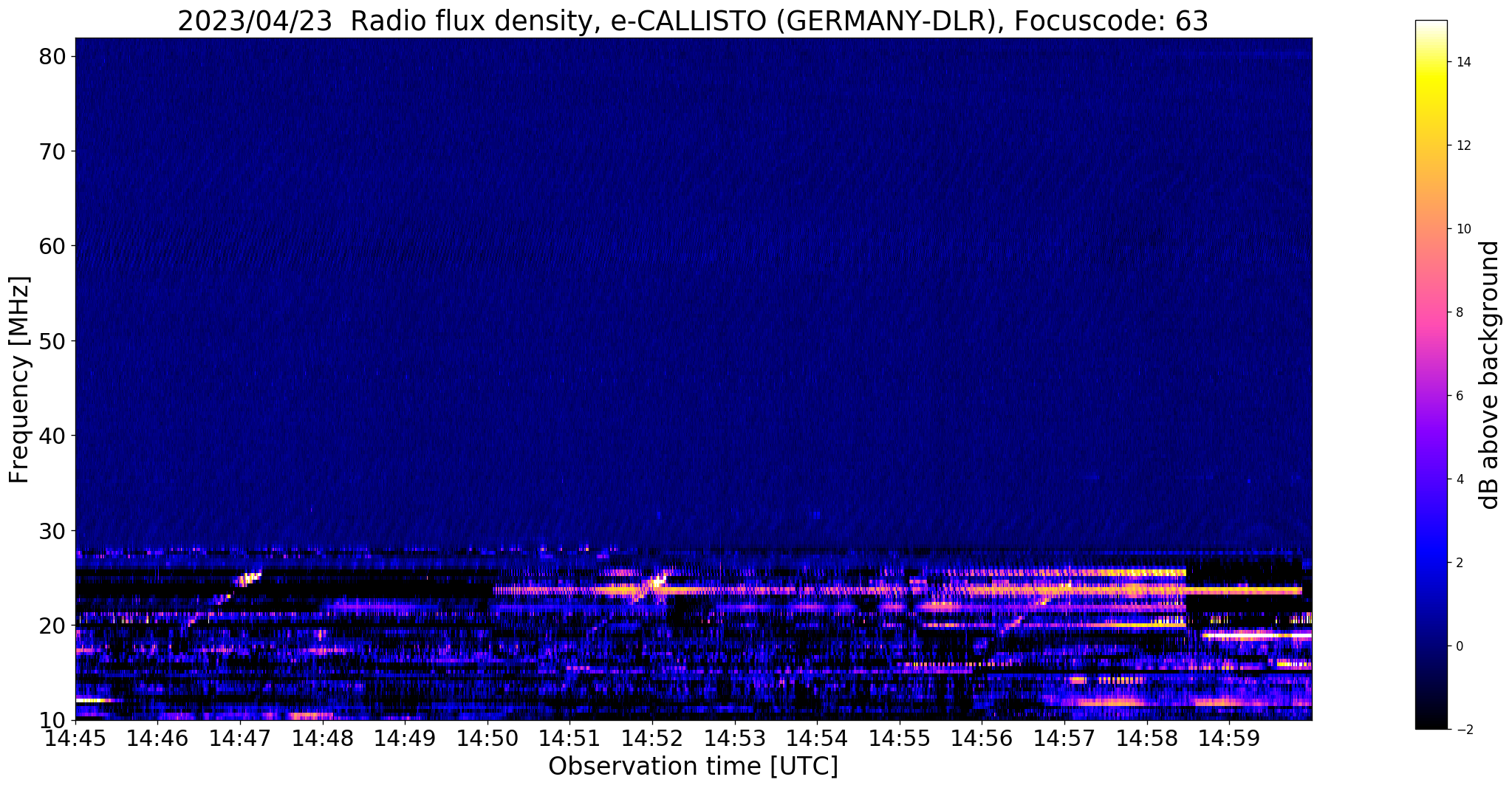Click the colorbar tick value 2
This screenshot has height=788, width=1512.
click(x=1460, y=563)
